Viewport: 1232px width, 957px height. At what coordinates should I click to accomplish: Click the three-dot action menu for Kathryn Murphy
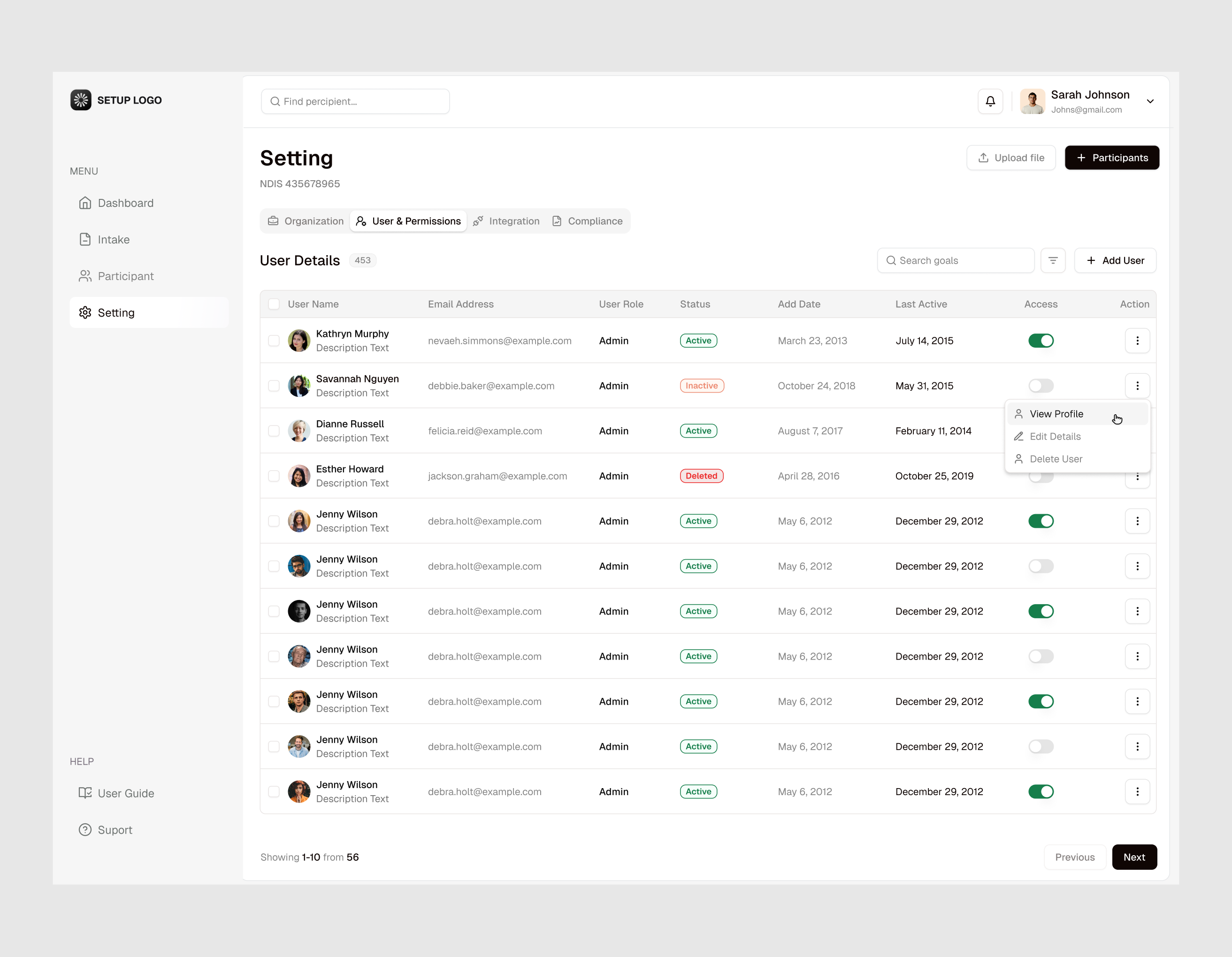click(x=1138, y=341)
